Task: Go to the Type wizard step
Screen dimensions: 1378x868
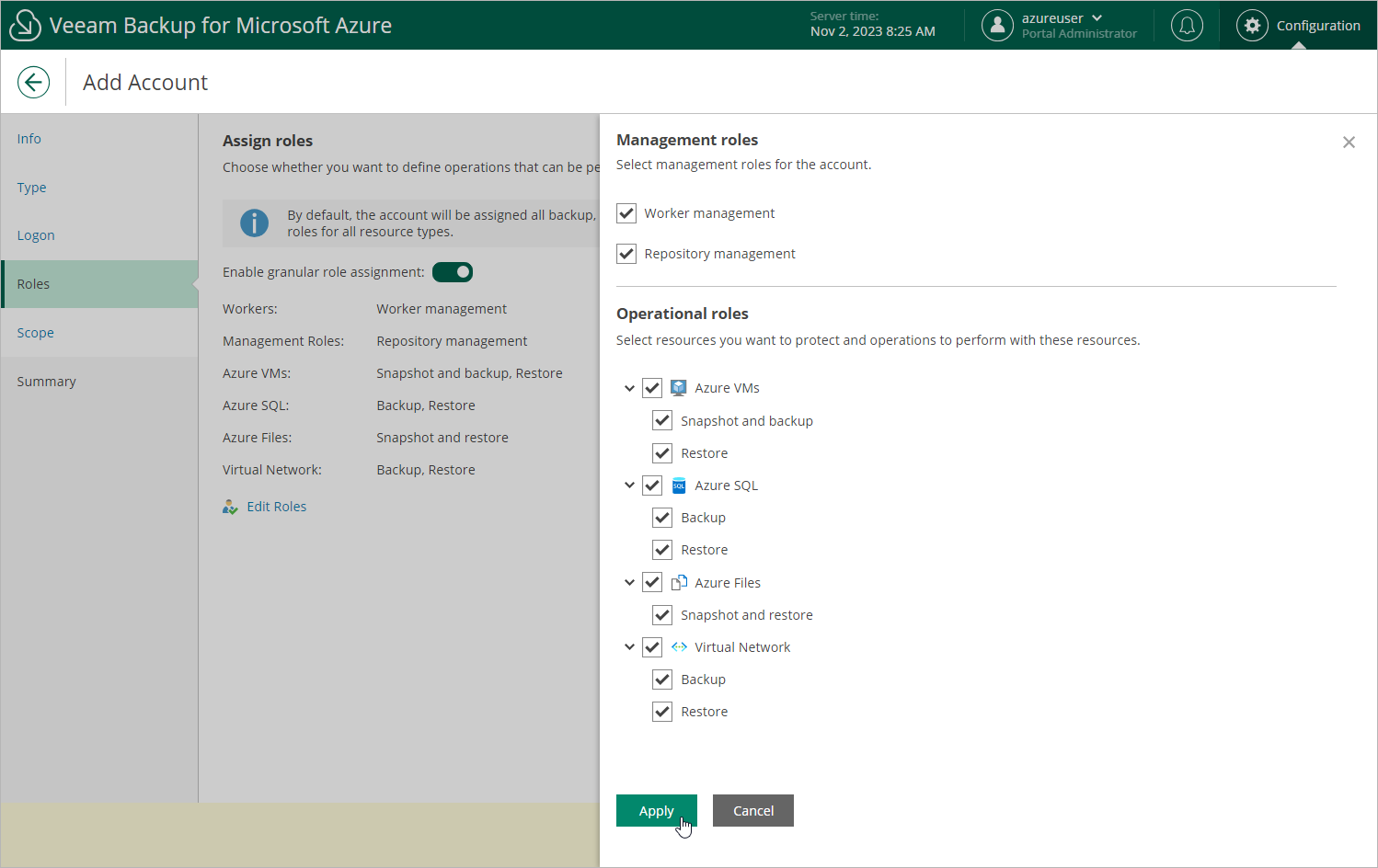Action: point(99,188)
